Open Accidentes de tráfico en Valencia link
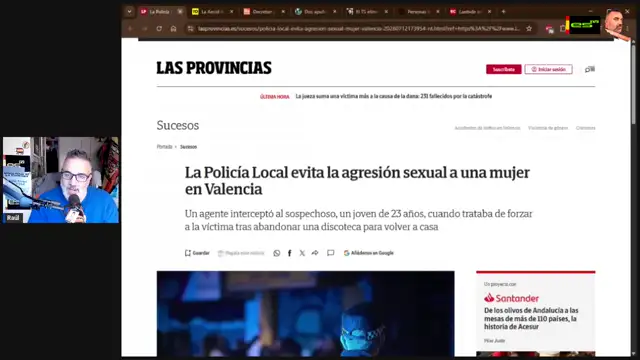 tap(487, 128)
